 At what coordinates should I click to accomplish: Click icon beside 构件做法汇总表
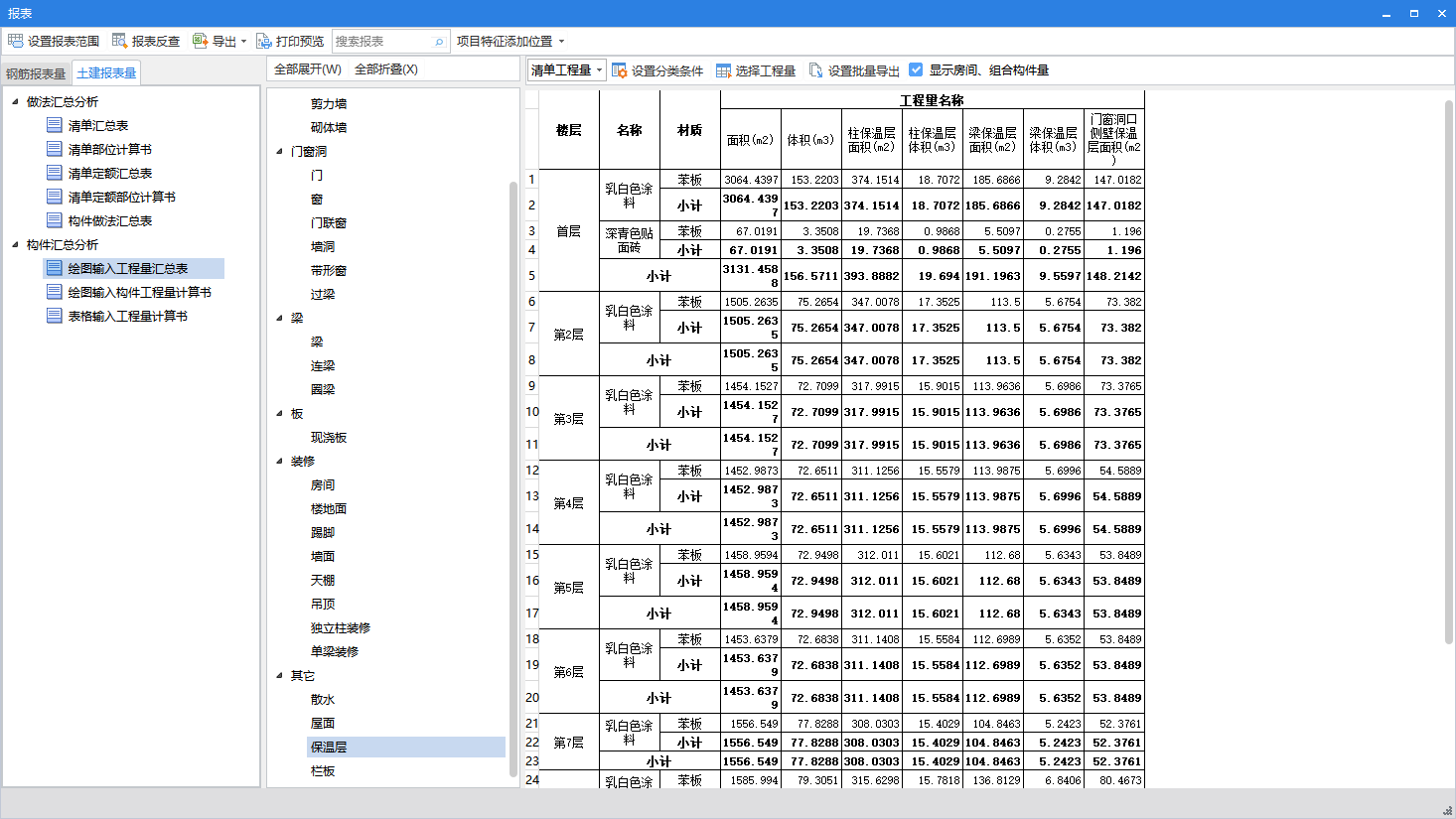pyautogui.click(x=55, y=220)
